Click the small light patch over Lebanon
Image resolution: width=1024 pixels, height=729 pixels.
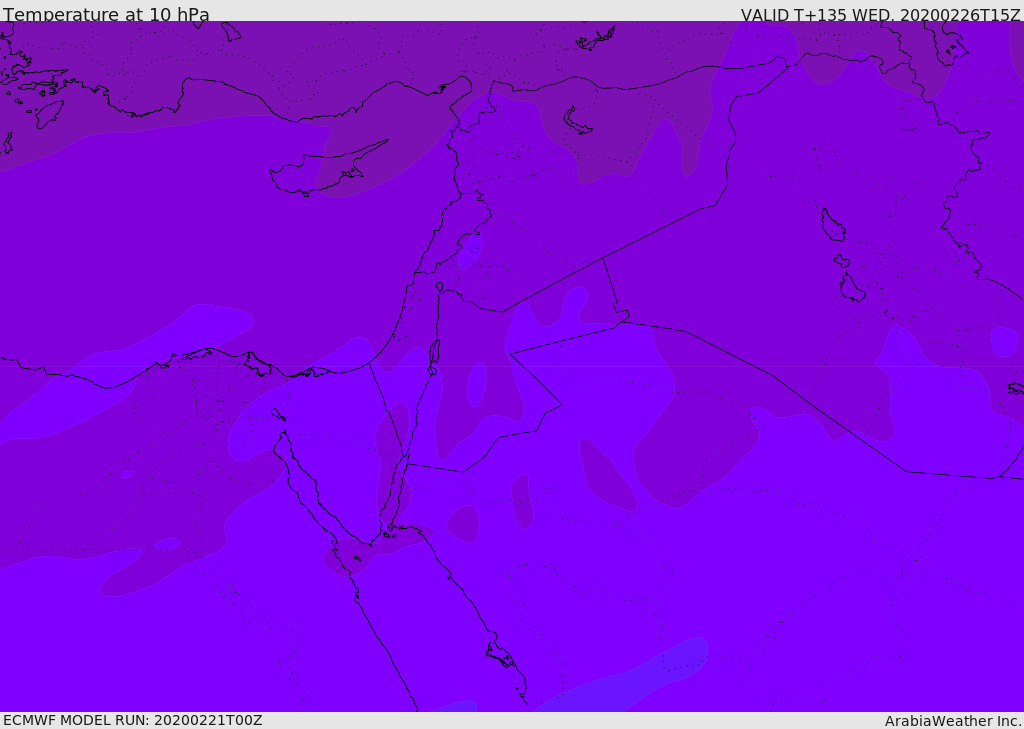pos(470,251)
